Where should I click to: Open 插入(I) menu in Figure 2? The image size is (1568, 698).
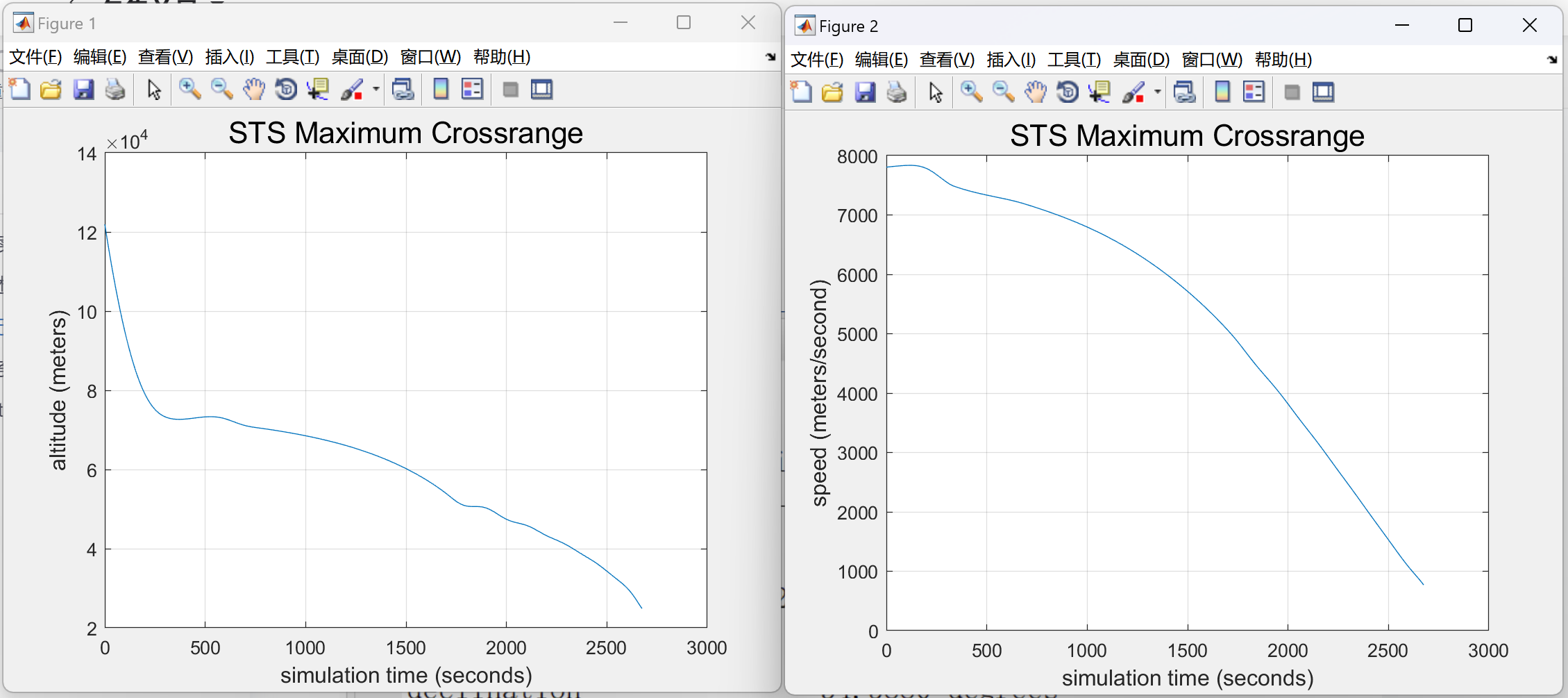tap(1011, 60)
